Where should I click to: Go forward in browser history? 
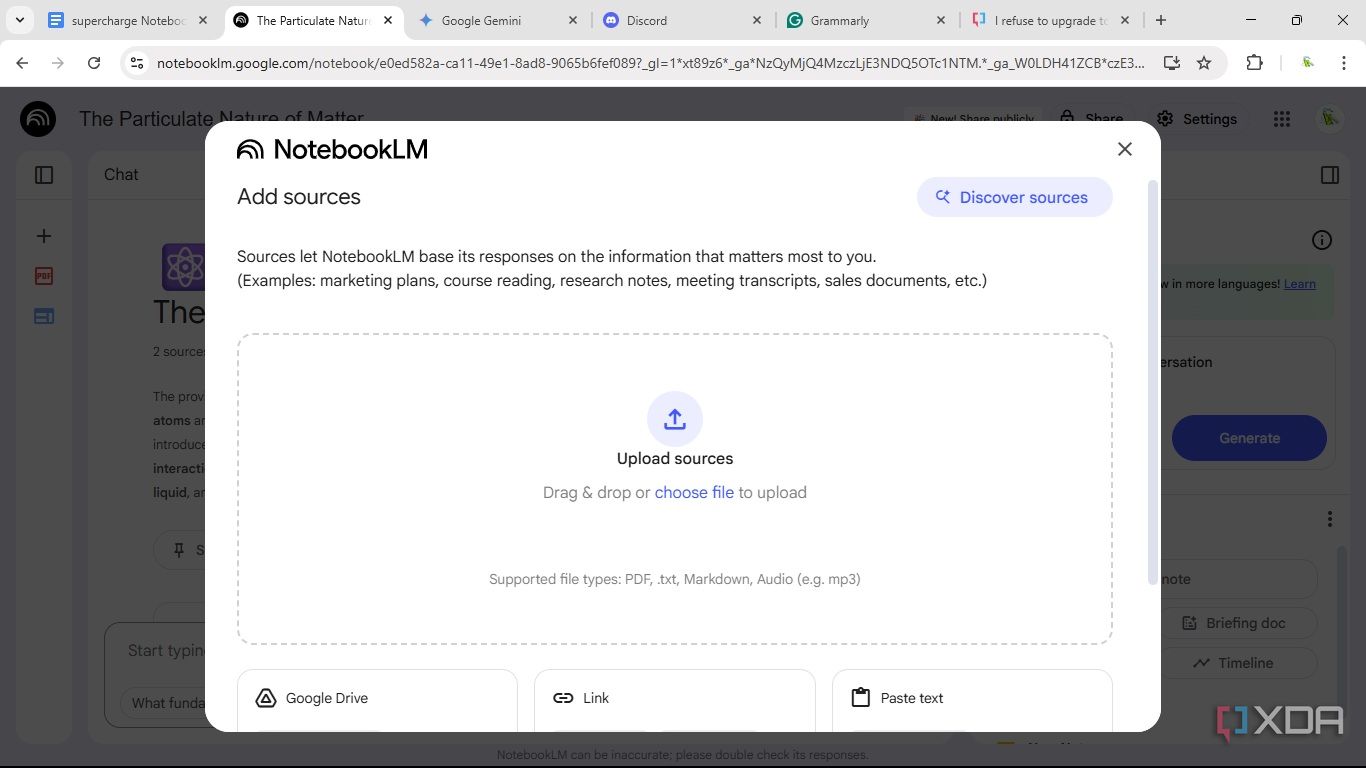click(x=58, y=63)
